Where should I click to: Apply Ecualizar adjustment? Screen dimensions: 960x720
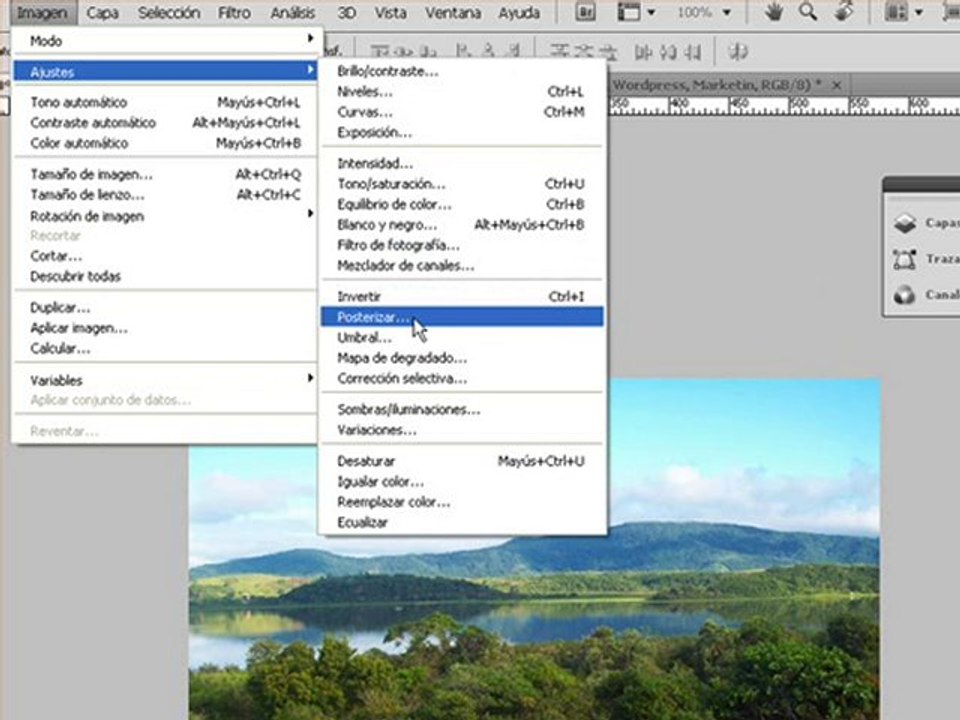click(462, 522)
